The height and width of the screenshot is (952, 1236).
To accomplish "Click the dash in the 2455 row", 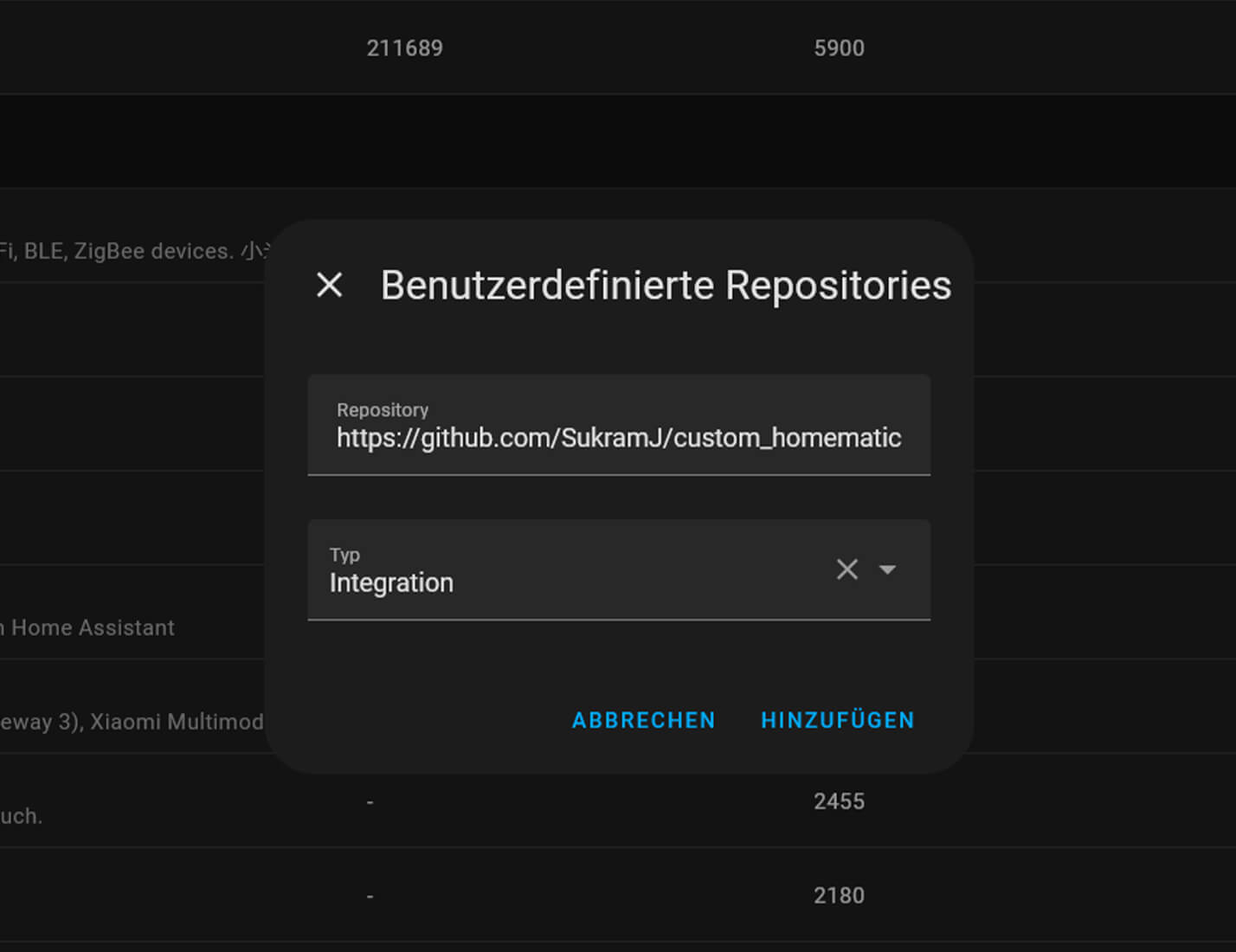I will click(x=370, y=802).
